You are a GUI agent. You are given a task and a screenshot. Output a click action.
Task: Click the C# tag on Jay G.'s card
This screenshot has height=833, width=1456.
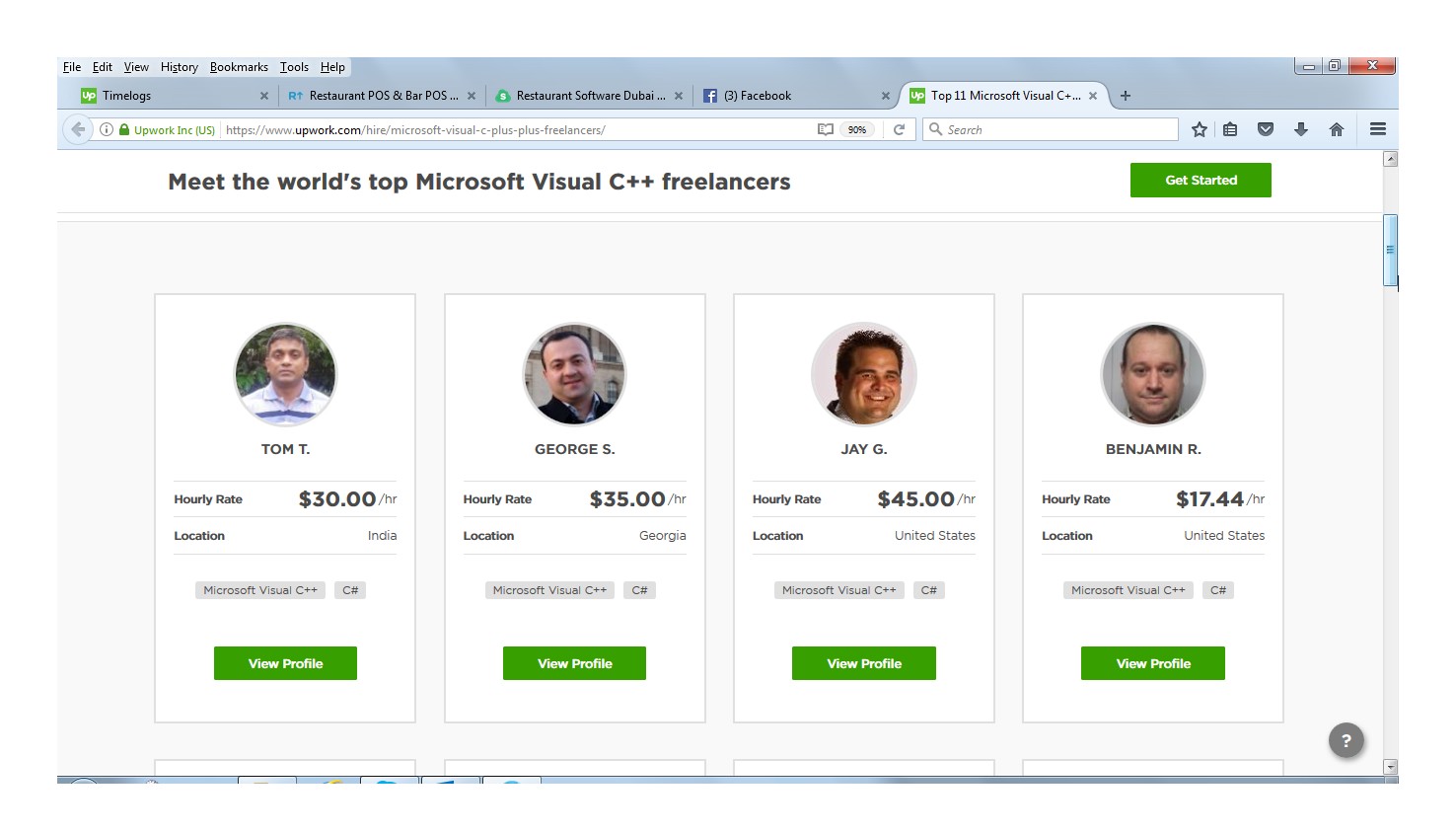[x=929, y=590]
